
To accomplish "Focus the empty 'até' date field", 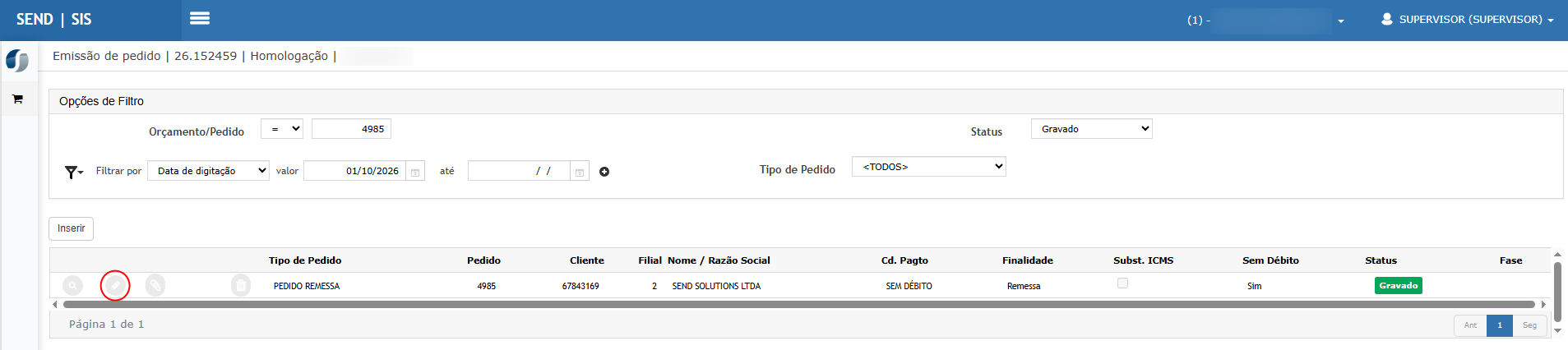I will pyautogui.click(x=520, y=171).
